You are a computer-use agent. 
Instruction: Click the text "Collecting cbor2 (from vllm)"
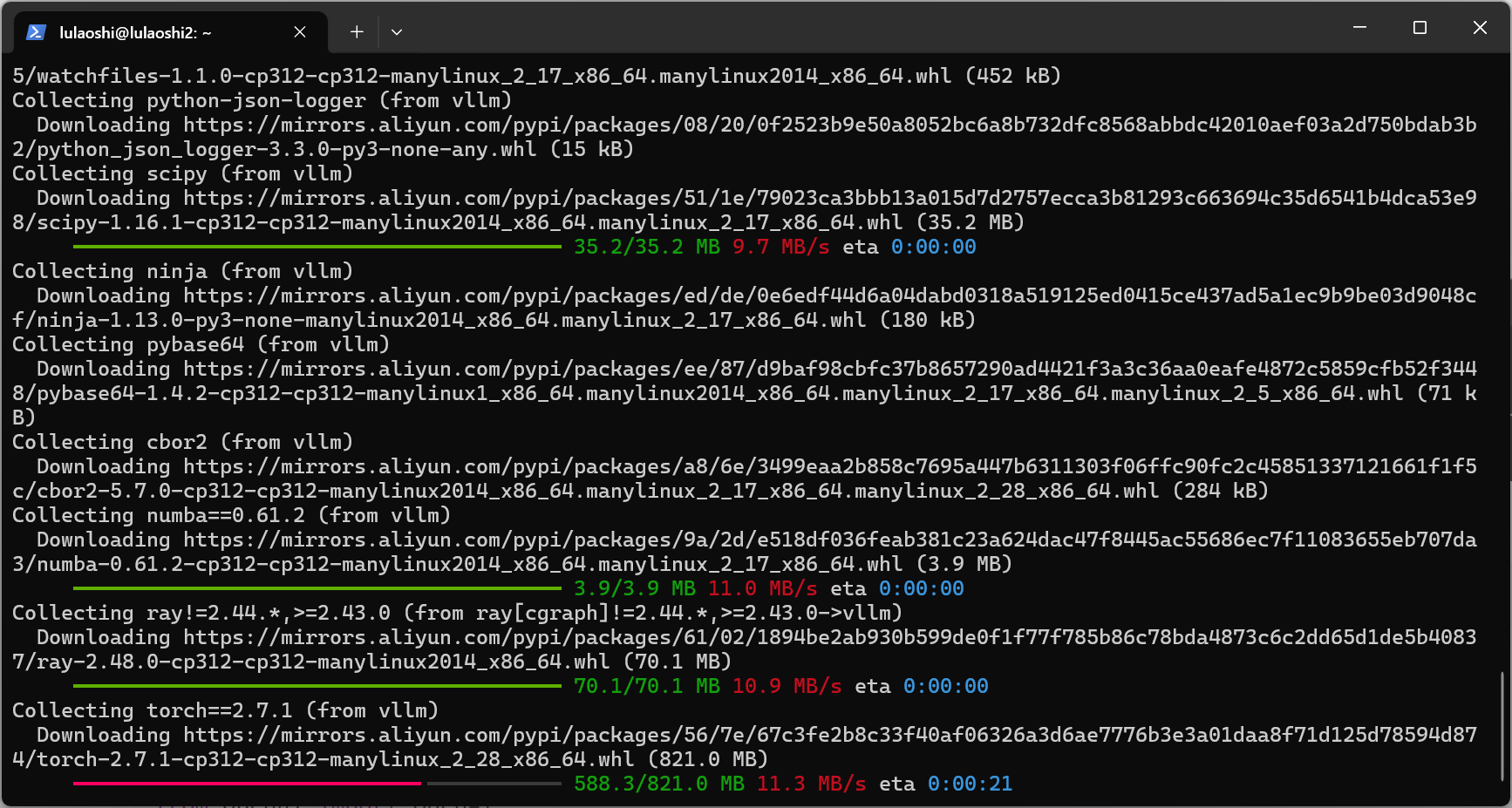click(x=183, y=443)
